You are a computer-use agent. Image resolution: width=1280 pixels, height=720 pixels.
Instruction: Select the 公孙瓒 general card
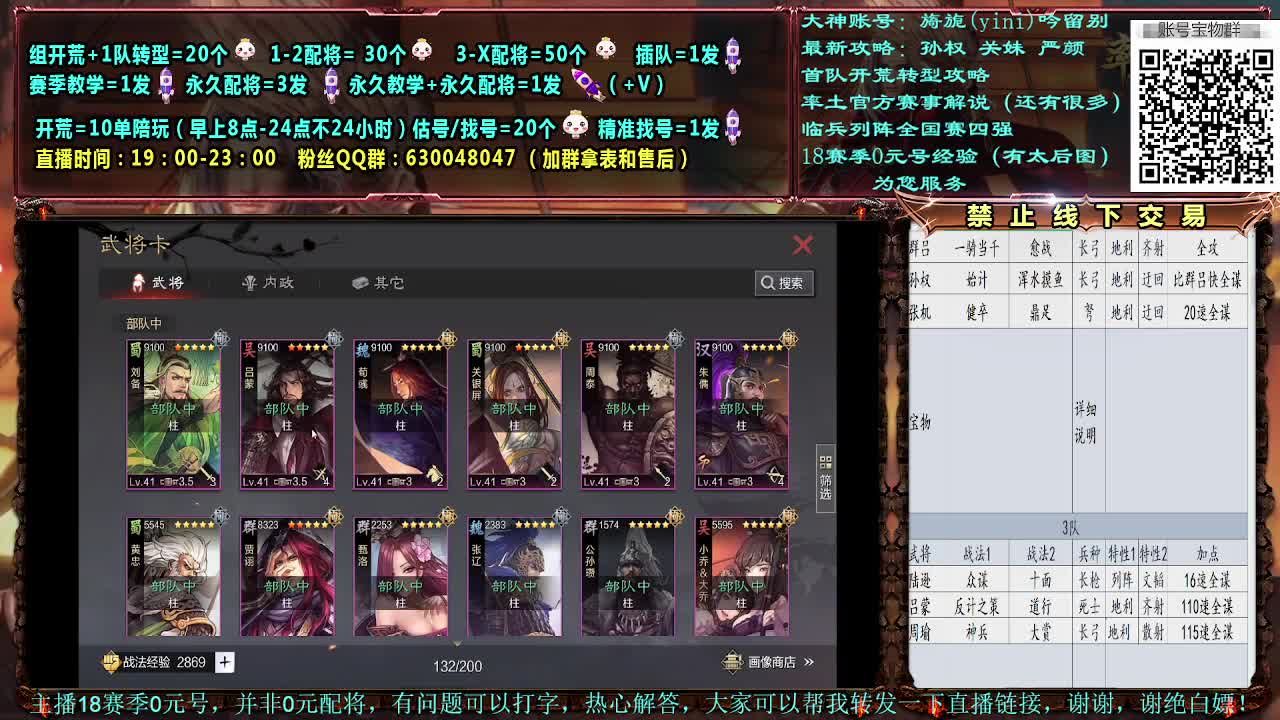pos(628,576)
